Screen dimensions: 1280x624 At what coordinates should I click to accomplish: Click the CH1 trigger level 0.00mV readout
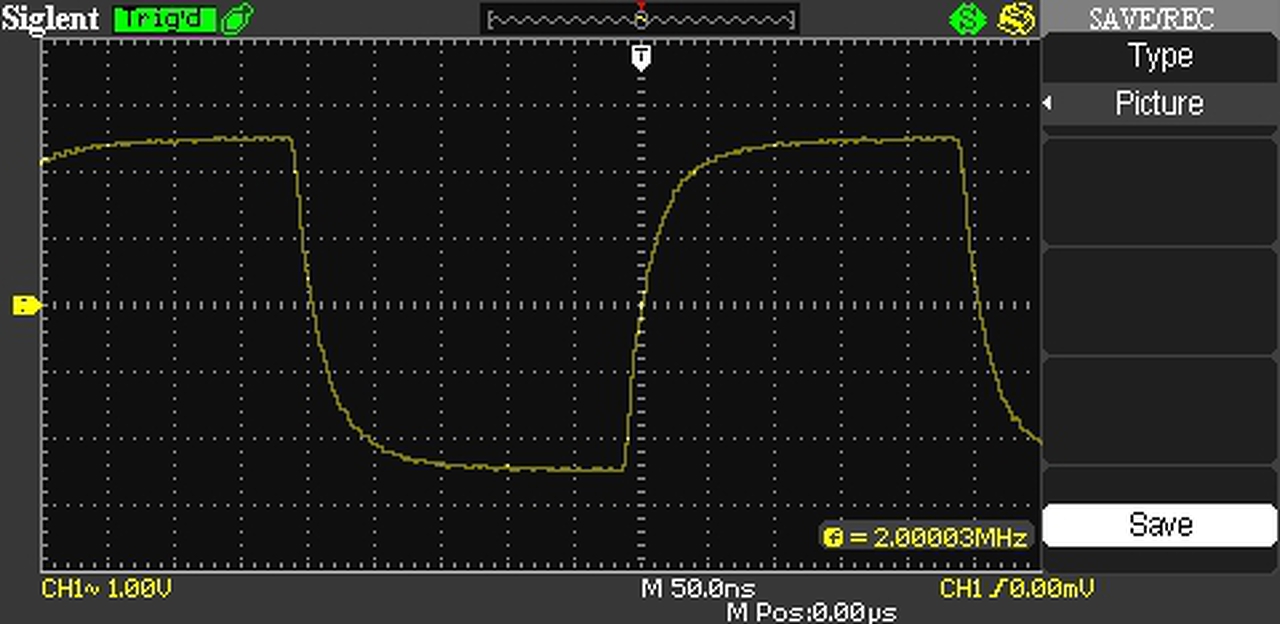pos(1017,588)
